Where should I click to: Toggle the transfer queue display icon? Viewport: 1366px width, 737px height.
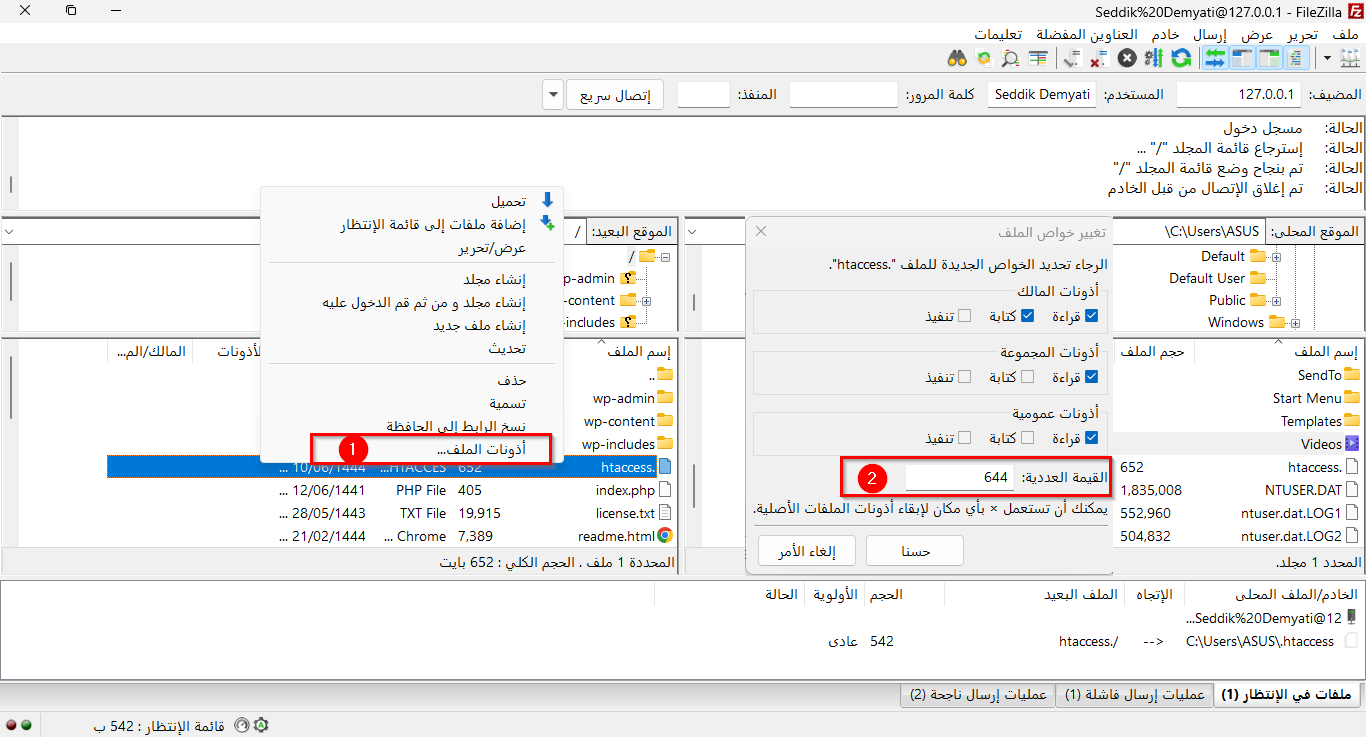pyautogui.click(x=1215, y=59)
